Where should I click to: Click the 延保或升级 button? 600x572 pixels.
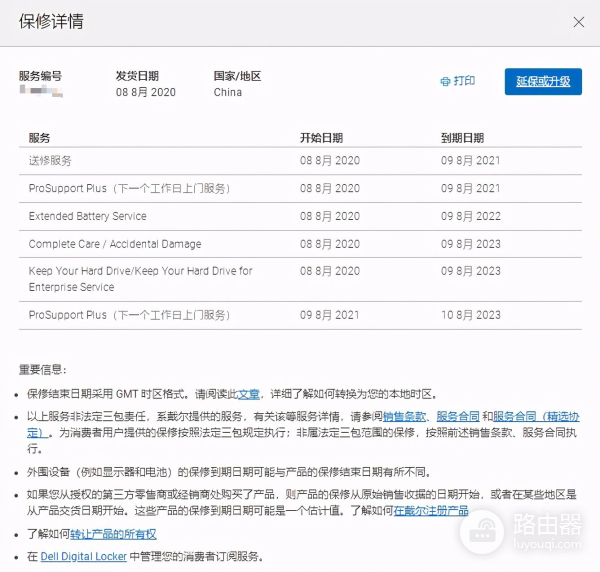click(543, 81)
